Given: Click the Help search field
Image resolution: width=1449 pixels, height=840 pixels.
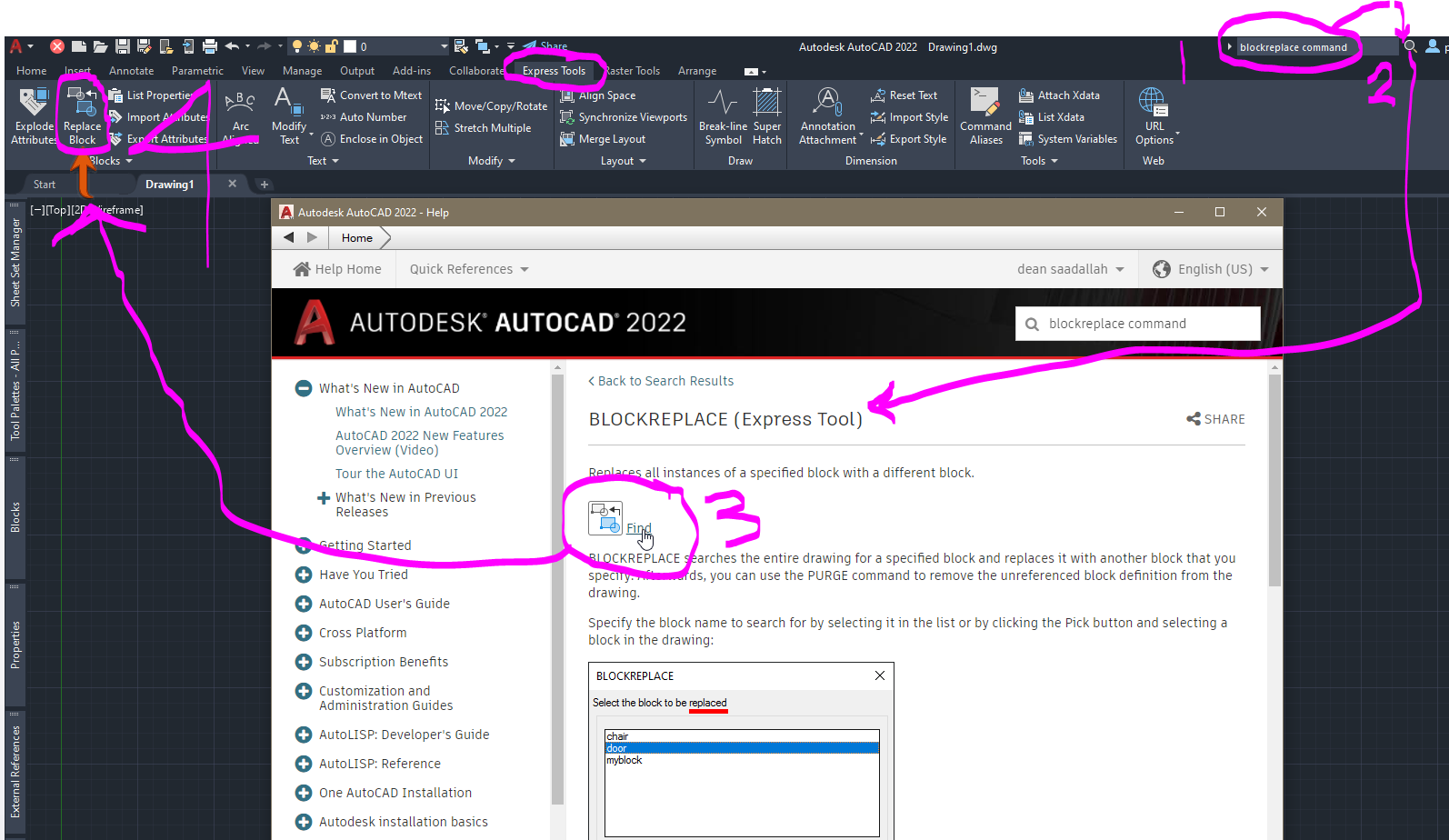Looking at the screenshot, I should [1138, 324].
